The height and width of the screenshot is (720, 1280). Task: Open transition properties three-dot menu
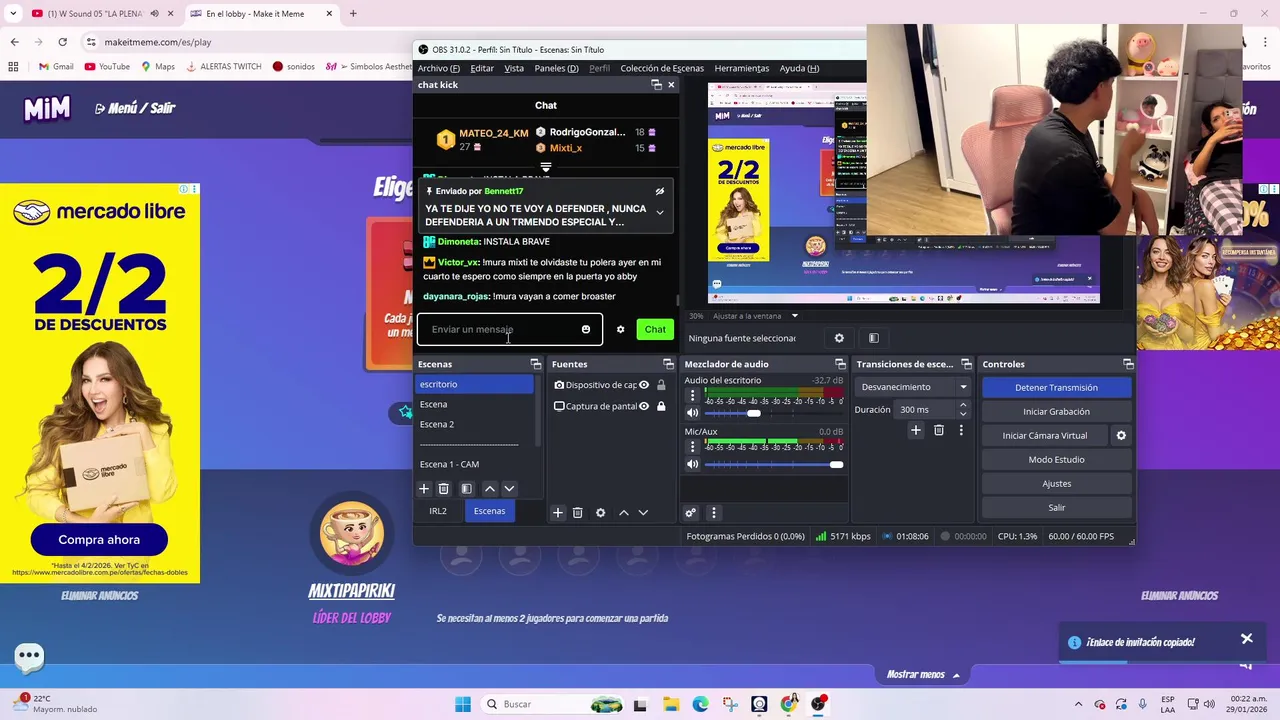point(961,430)
